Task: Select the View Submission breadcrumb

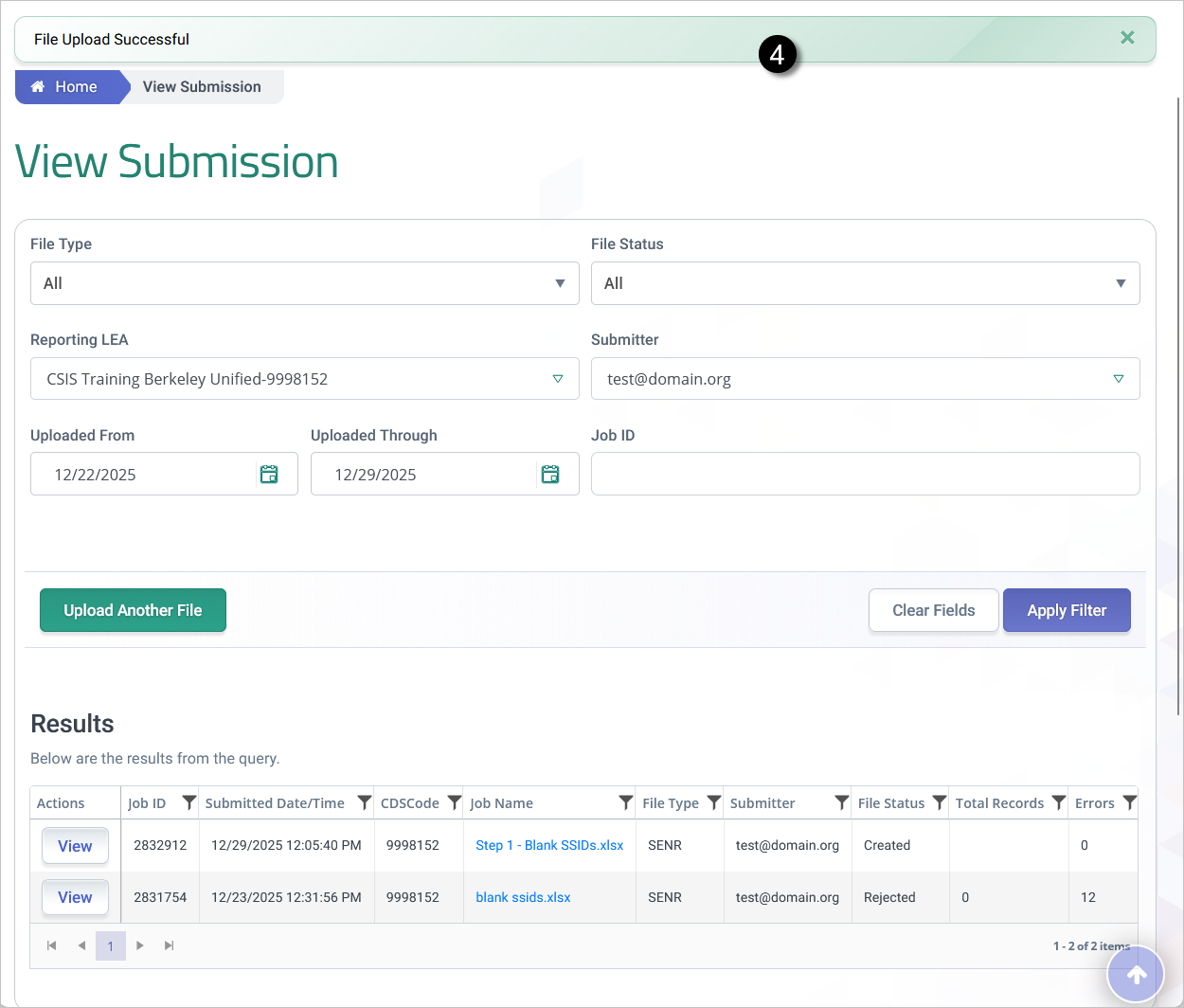Action: tap(202, 87)
